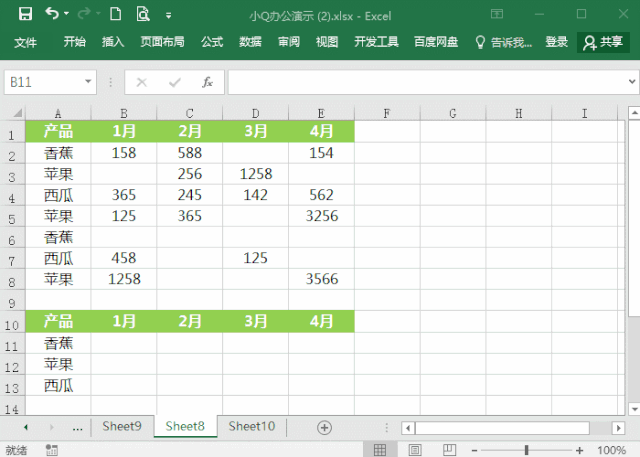Image resolution: width=640 pixels, height=457 pixels.
Task: Switch to the 数据 ribbon tab
Action: pos(250,42)
